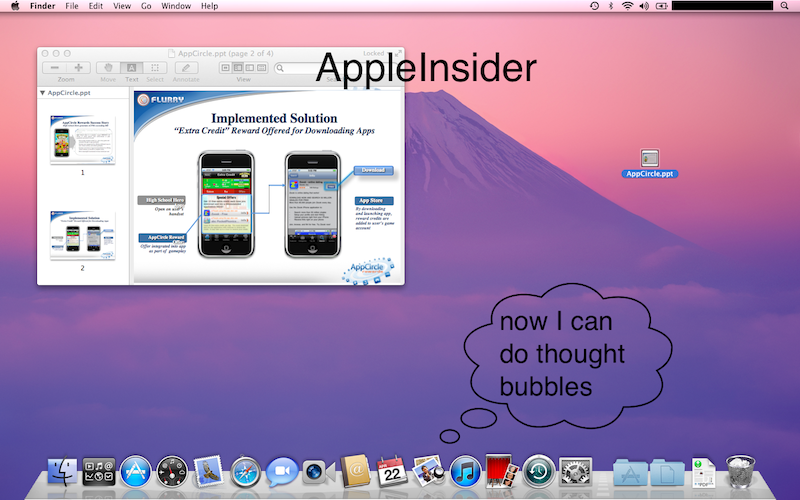Open Time Machine from the Dock
Screen dimensions: 800x500
click(538, 471)
